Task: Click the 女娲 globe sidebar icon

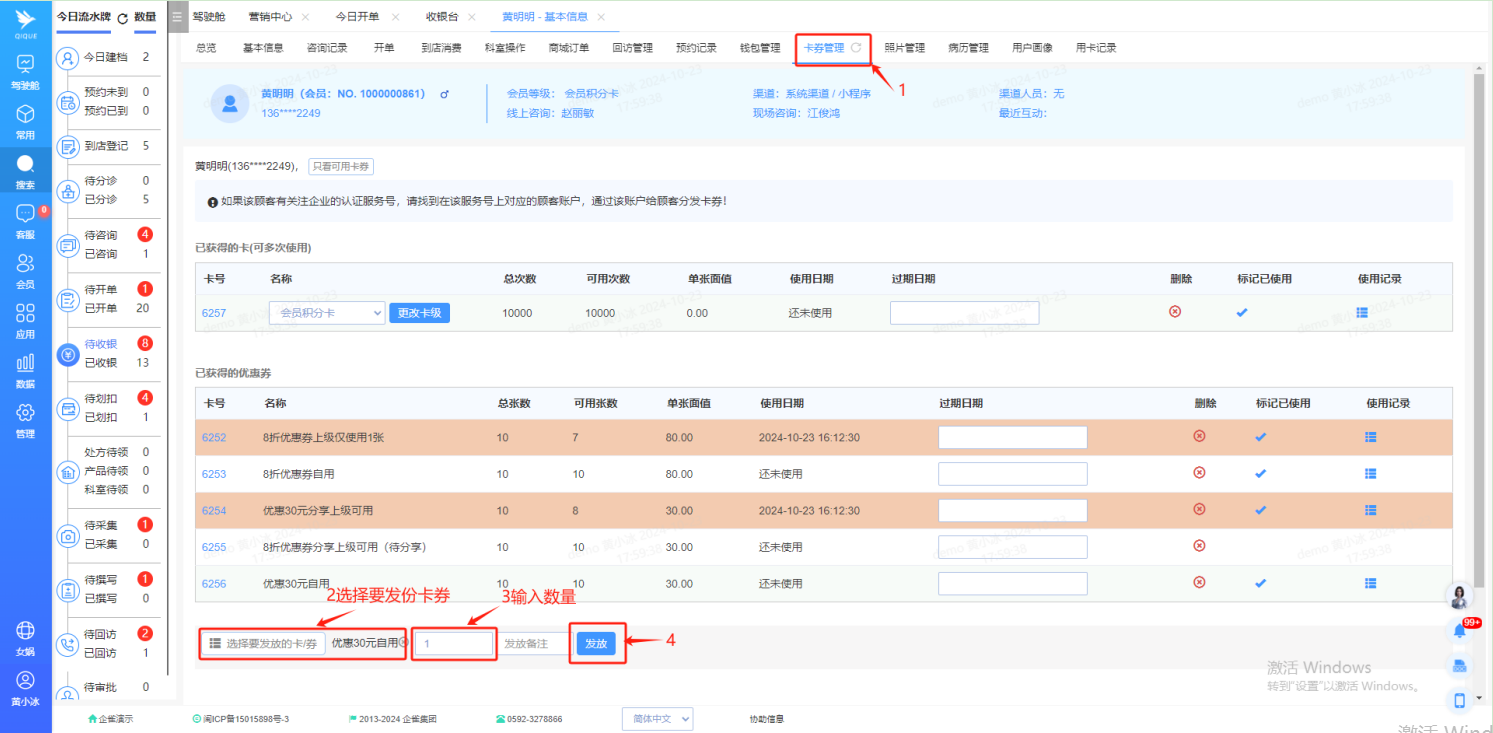Action: pyautogui.click(x=25, y=637)
